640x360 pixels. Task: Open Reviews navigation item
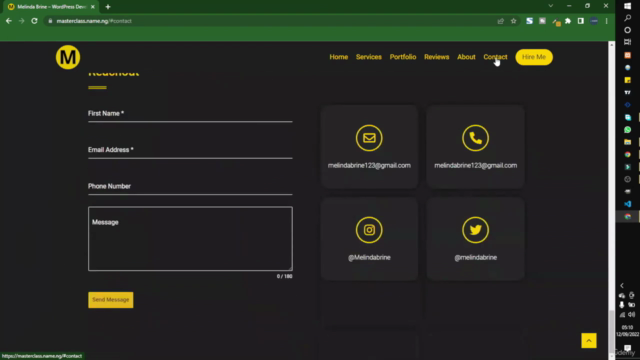click(x=436, y=57)
